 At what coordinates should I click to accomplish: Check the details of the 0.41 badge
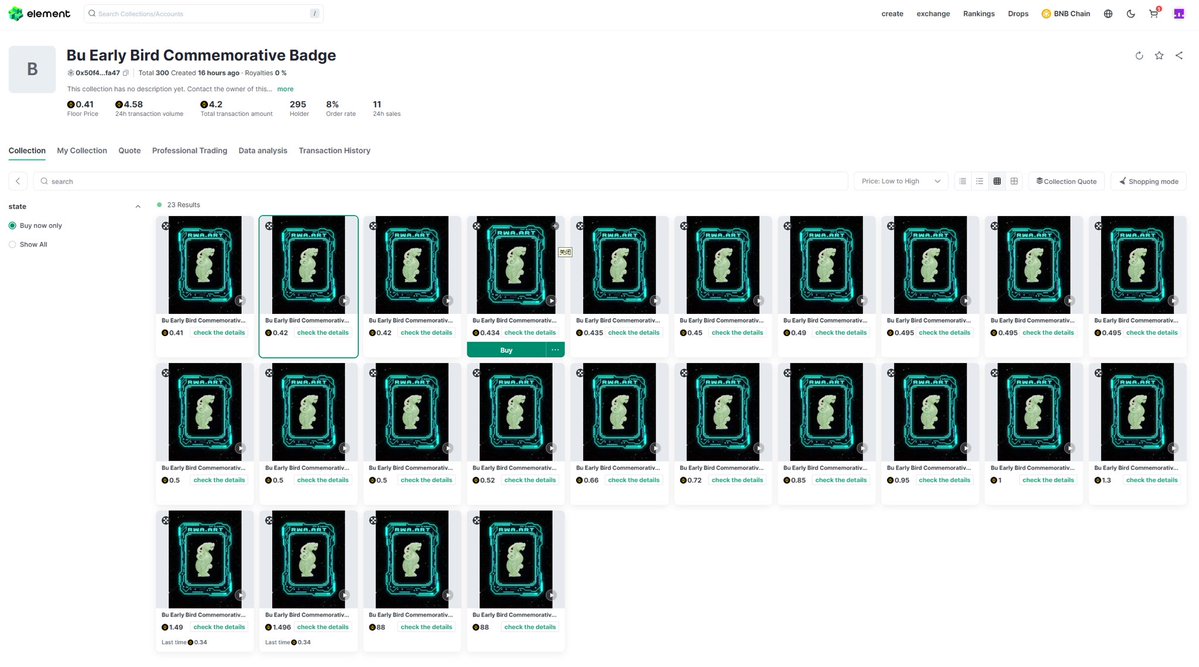coord(219,333)
